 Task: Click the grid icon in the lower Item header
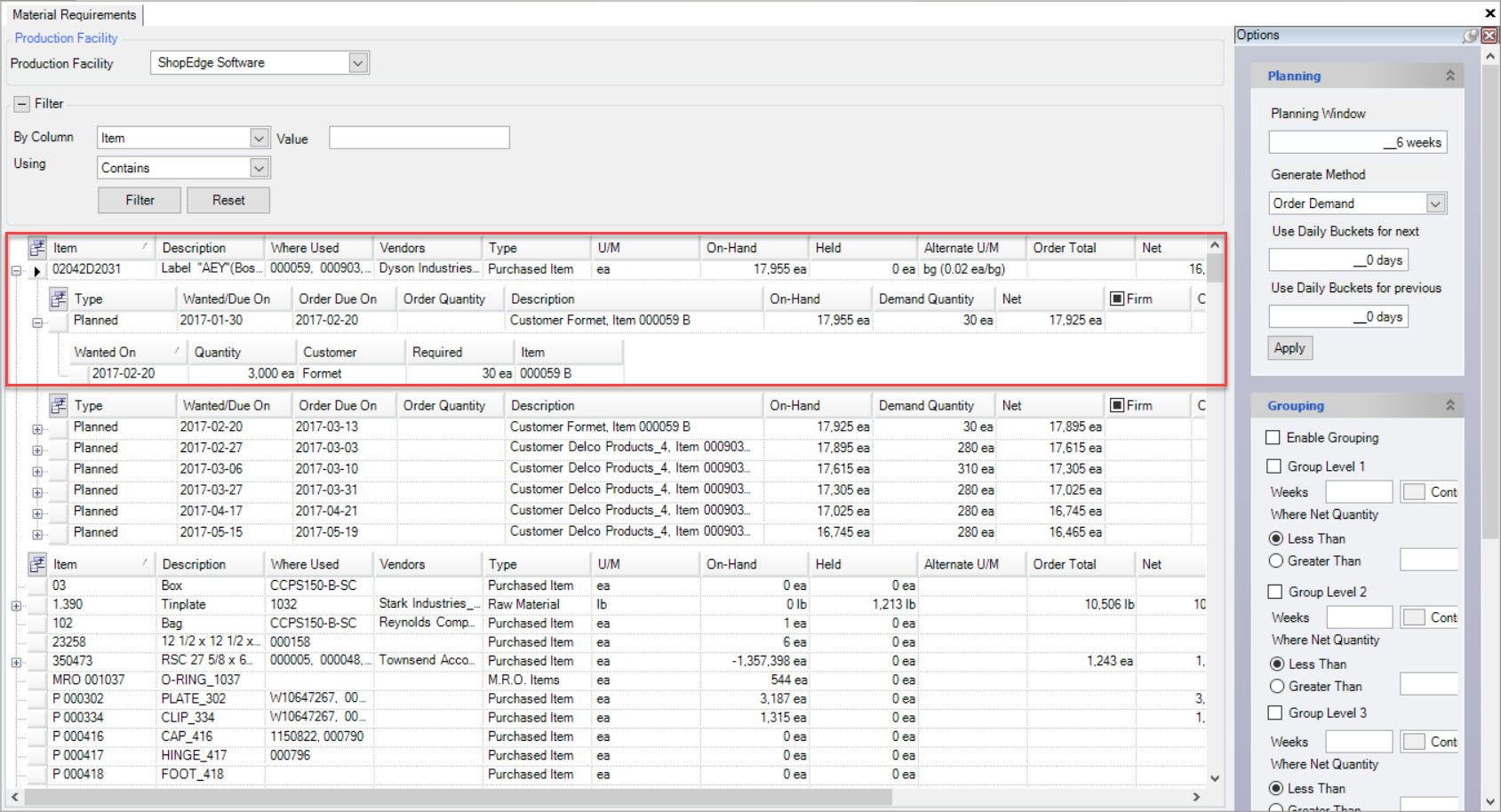tap(37, 564)
